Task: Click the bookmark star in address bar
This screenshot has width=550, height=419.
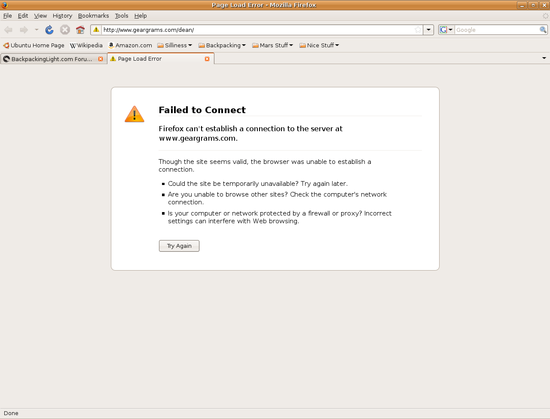Action: tap(418, 30)
